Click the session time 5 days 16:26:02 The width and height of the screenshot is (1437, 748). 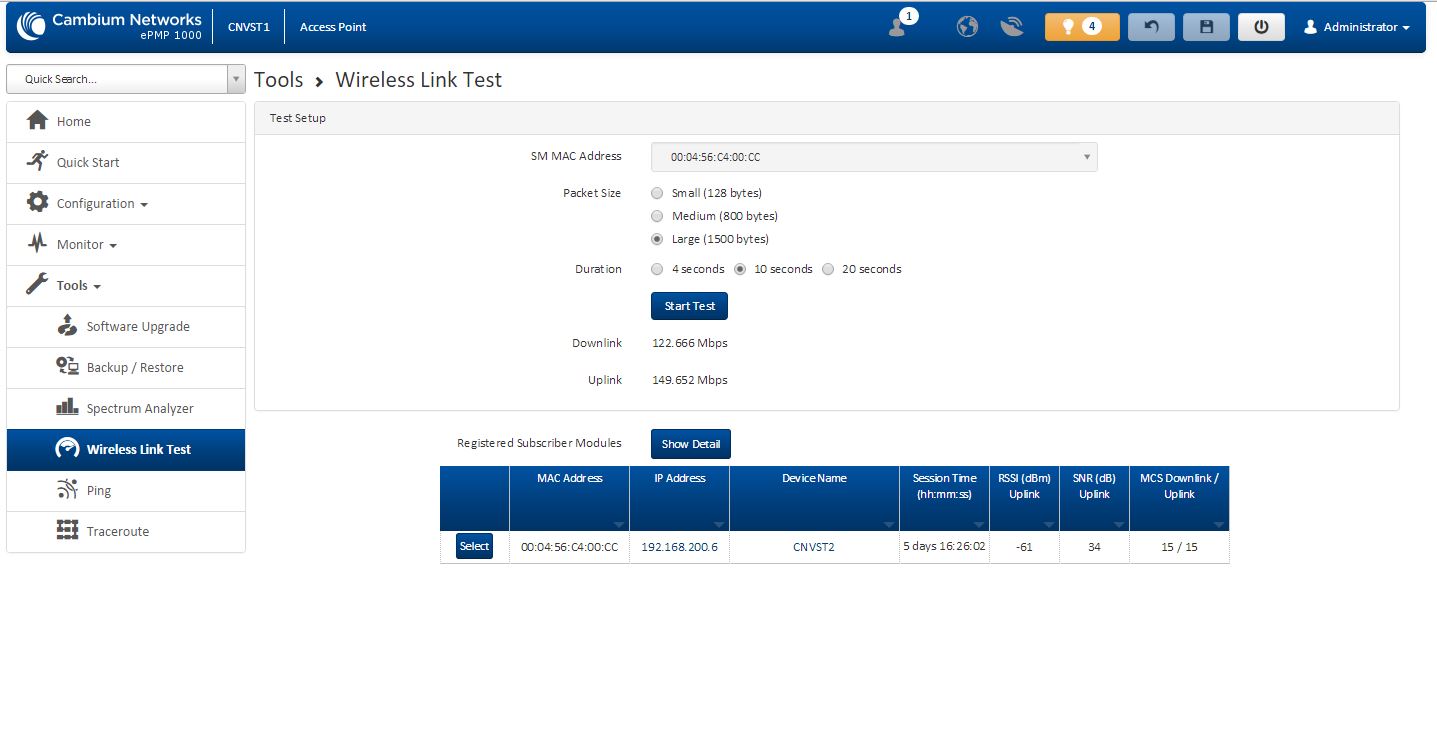click(x=944, y=547)
